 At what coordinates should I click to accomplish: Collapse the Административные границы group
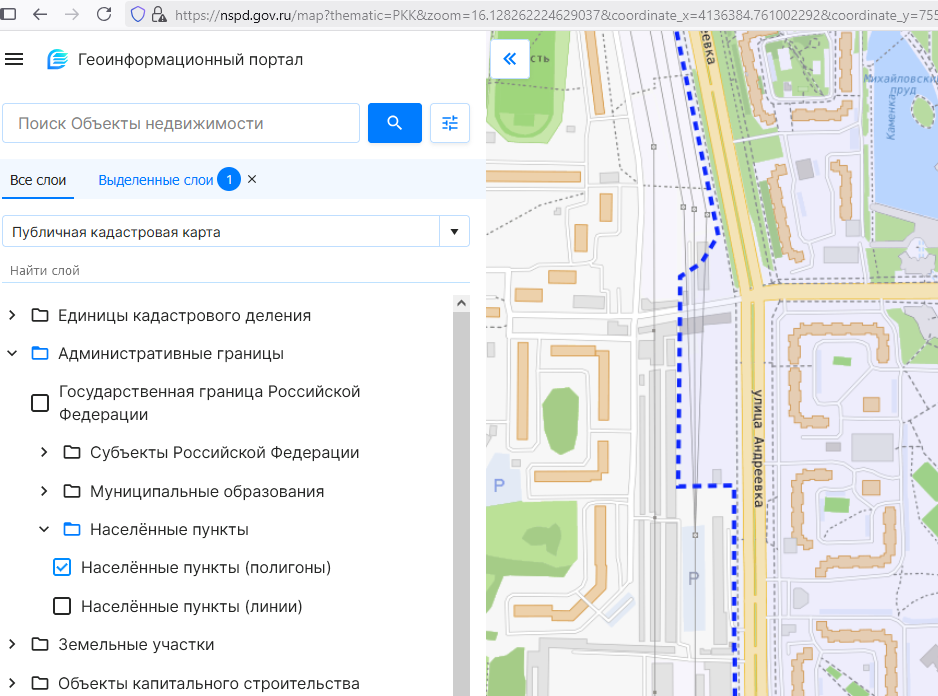pos(12,354)
